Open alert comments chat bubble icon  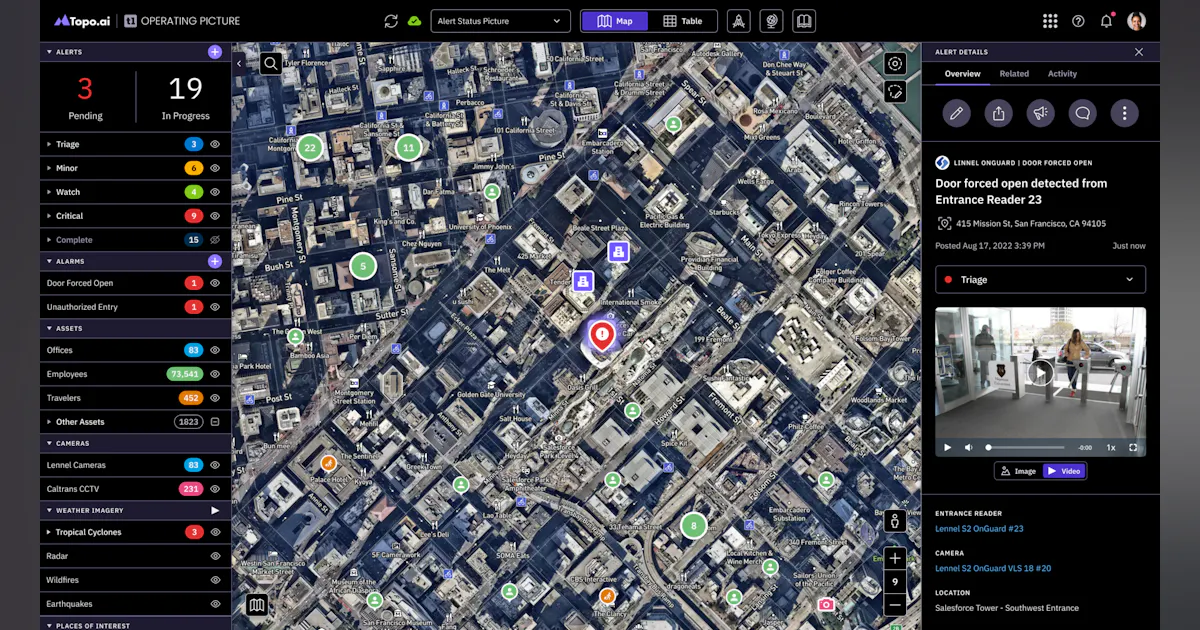pos(1082,113)
